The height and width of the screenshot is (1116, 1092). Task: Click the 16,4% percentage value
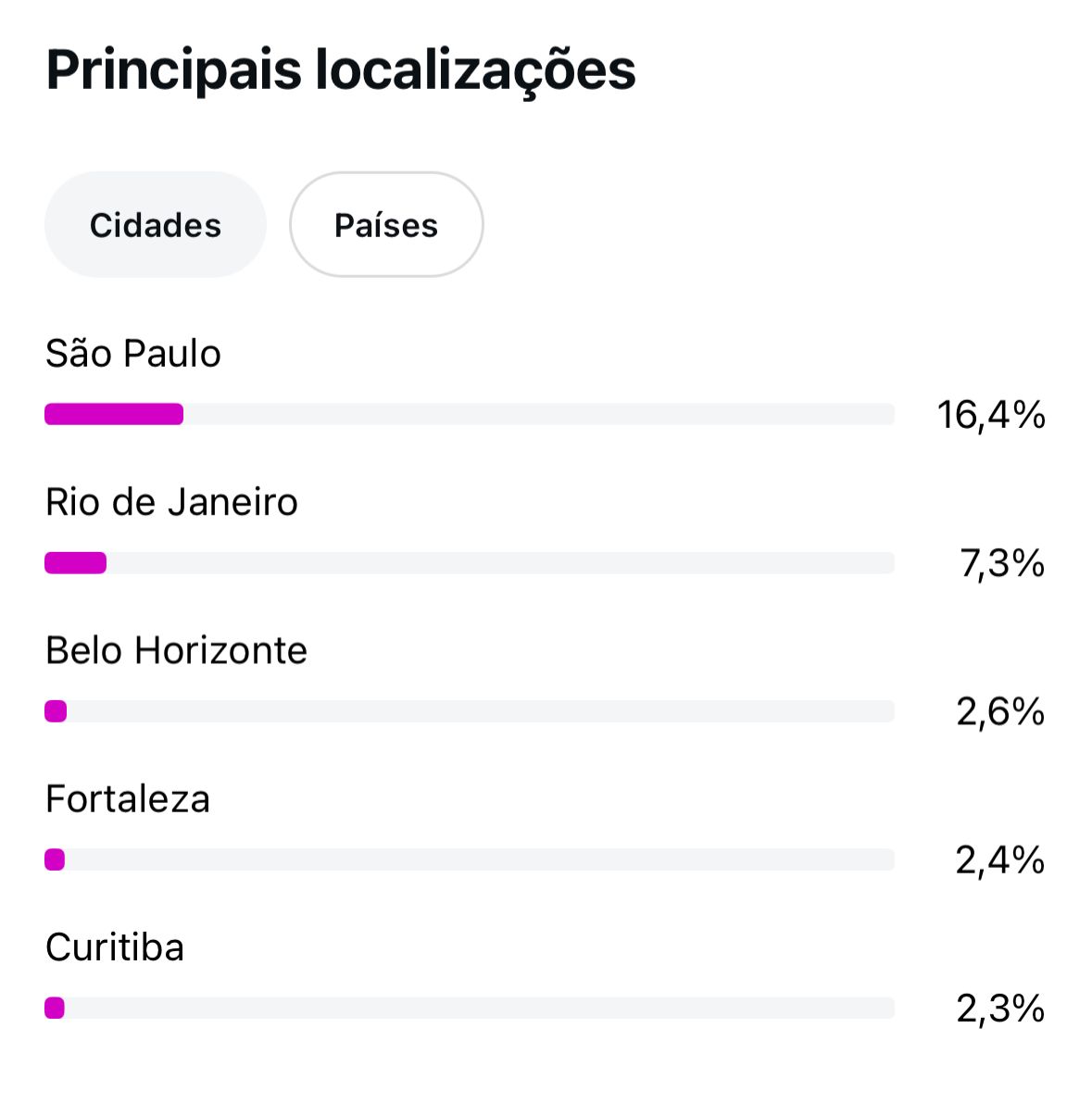[991, 414]
